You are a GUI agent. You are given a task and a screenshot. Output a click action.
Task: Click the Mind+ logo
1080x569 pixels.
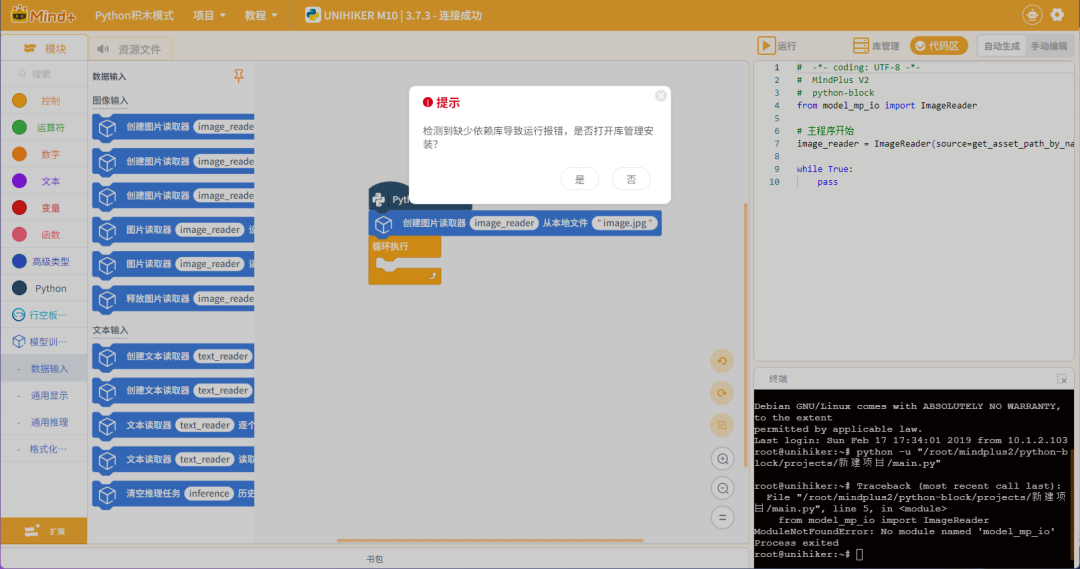pyautogui.click(x=43, y=14)
